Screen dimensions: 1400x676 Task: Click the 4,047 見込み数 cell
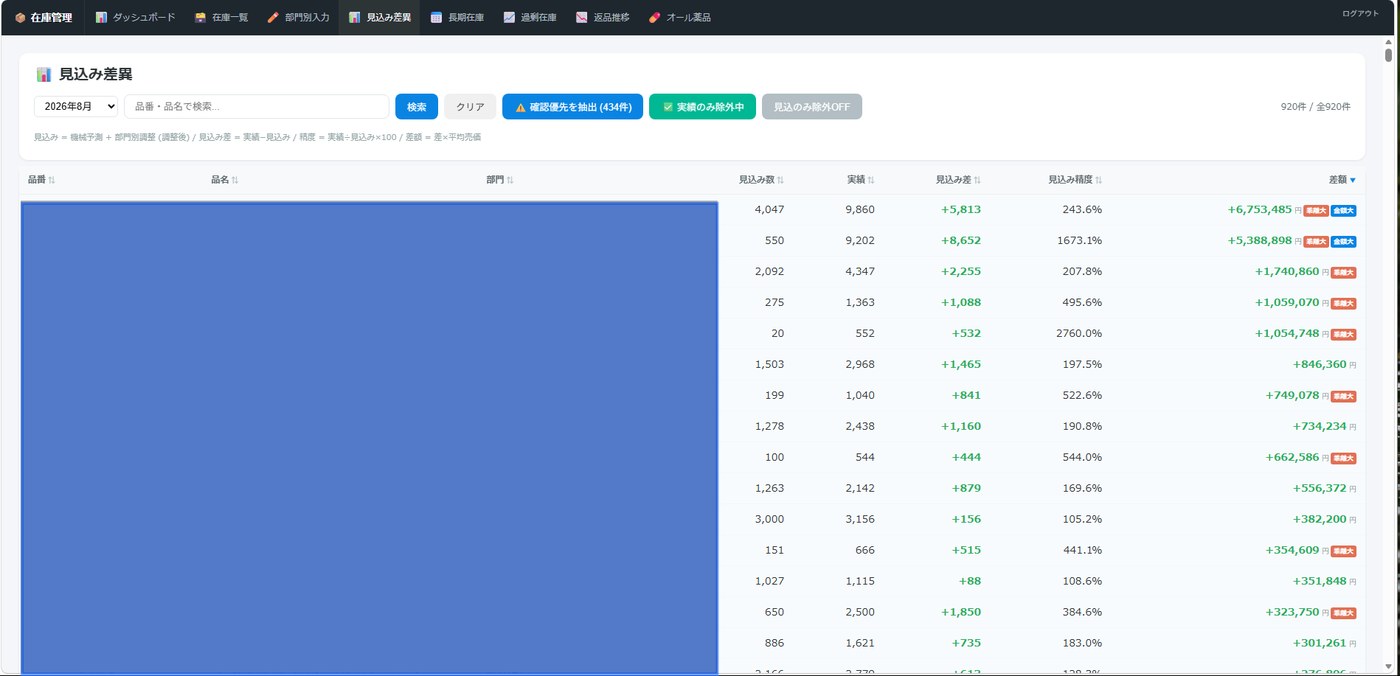pos(769,210)
